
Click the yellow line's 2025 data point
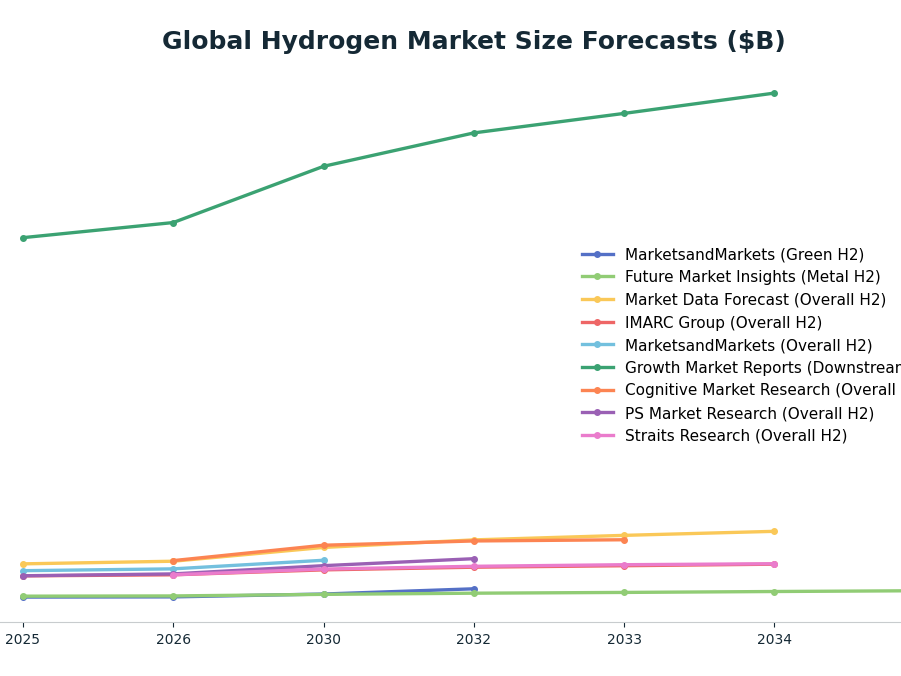[24, 564]
